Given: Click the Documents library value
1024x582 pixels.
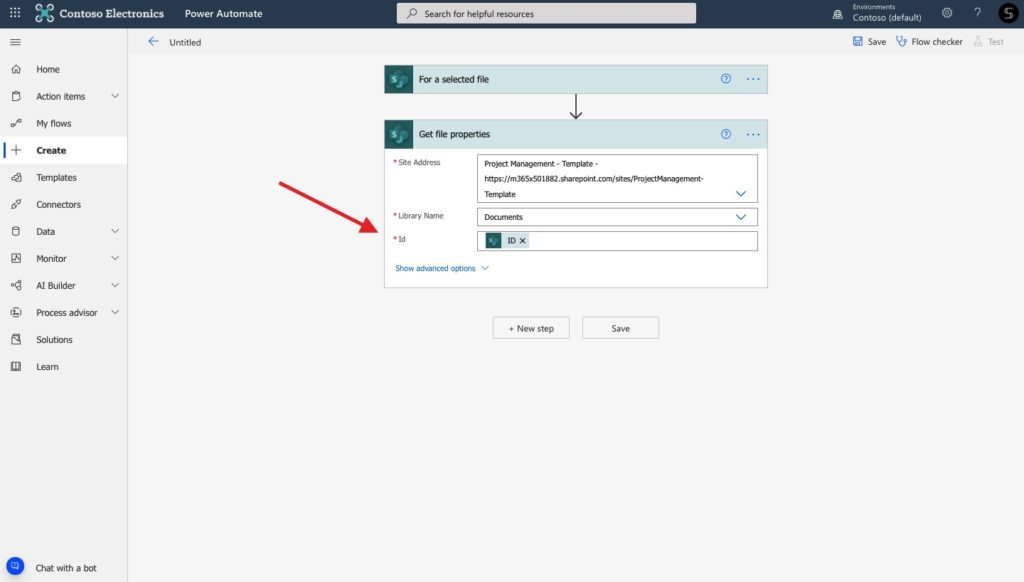Looking at the screenshot, I should 503,217.
